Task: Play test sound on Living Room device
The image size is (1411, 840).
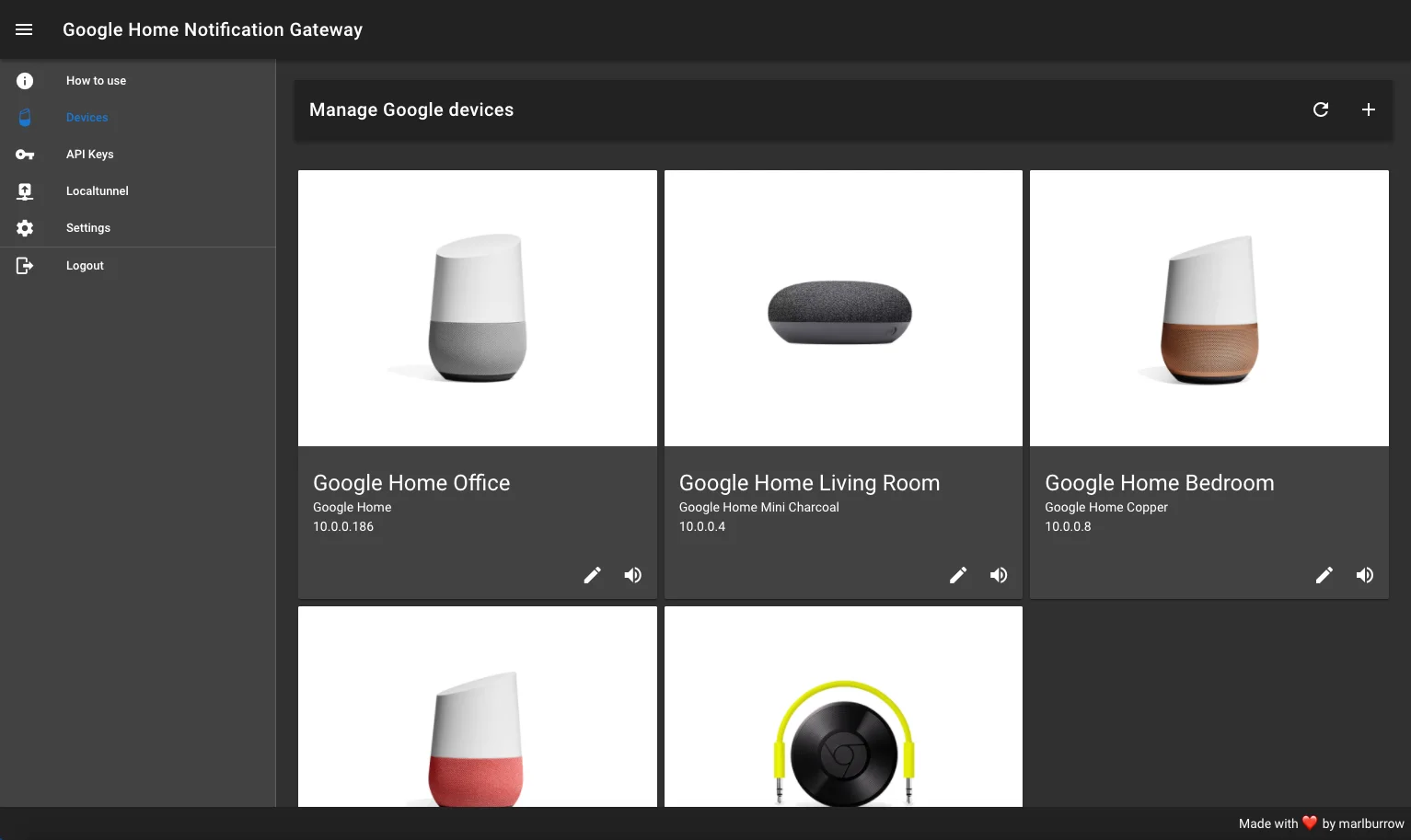Action: tap(999, 575)
